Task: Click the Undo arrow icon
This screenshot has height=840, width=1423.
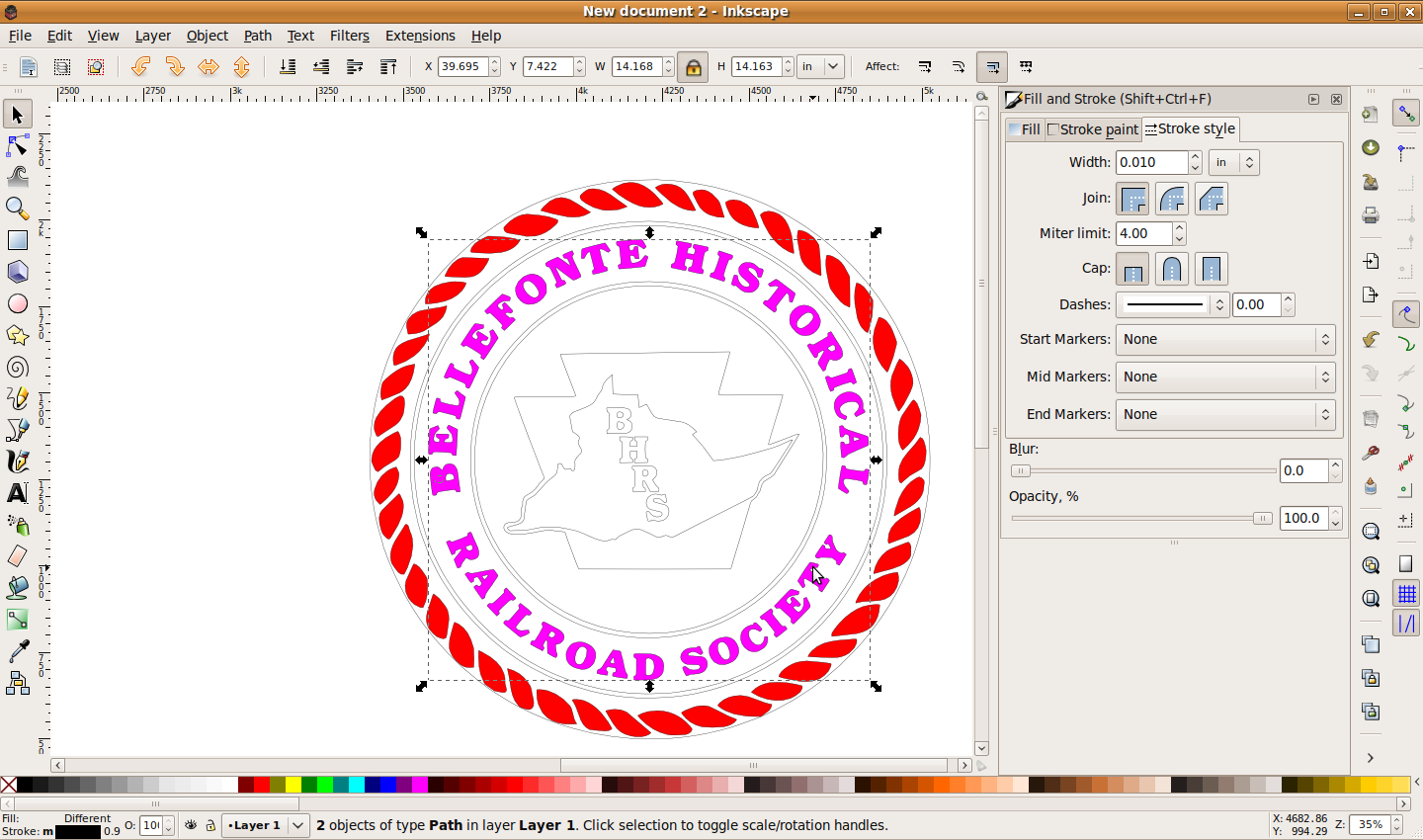Action: 1371,340
